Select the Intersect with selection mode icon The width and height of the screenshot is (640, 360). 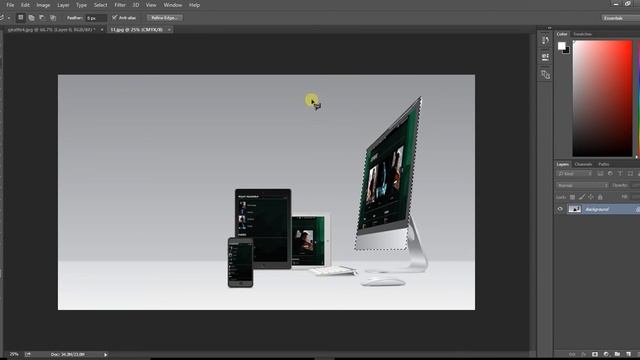[x=53, y=18]
